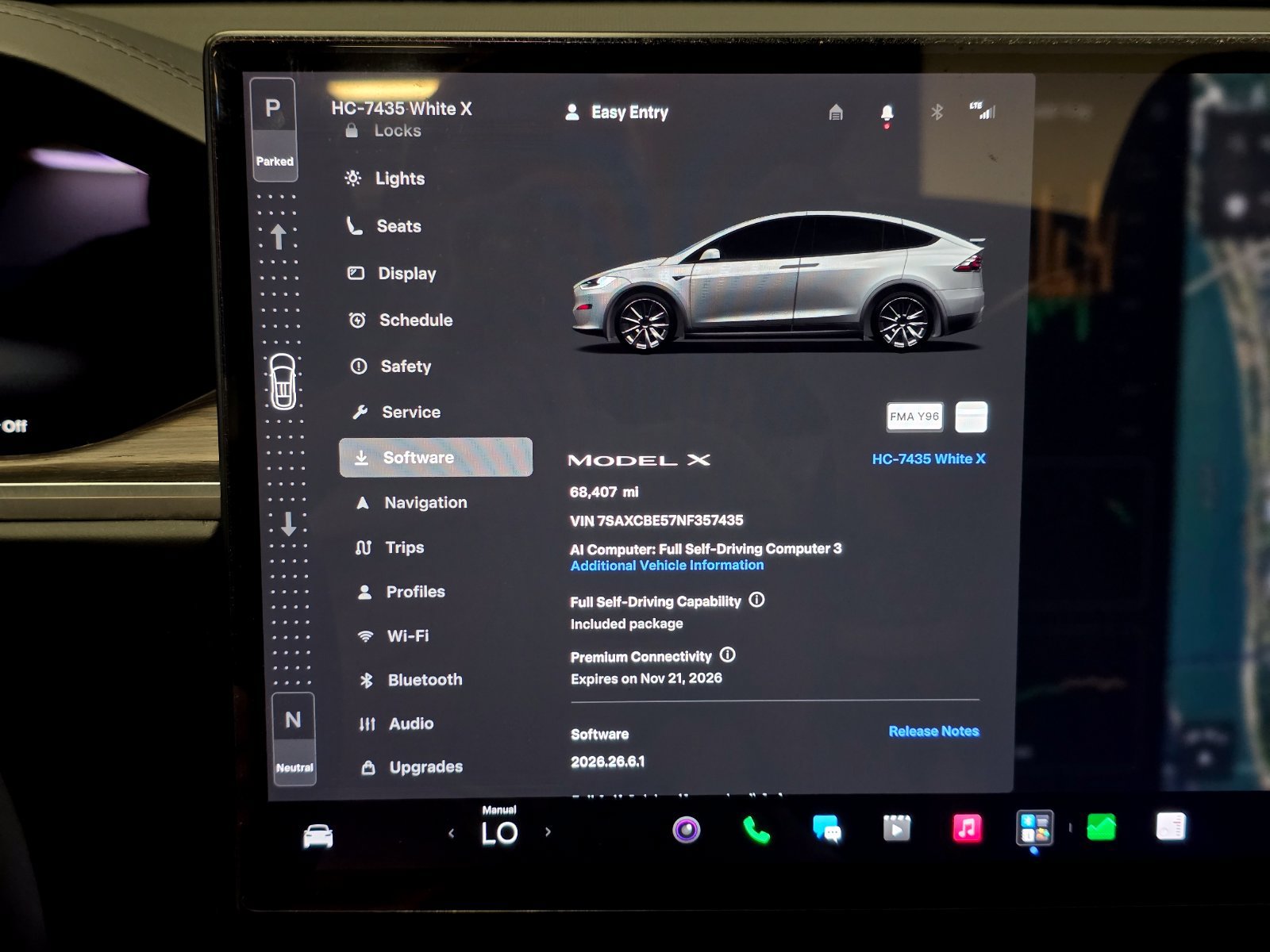1270x952 pixels.
Task: Open the Theater video app
Action: click(x=897, y=828)
